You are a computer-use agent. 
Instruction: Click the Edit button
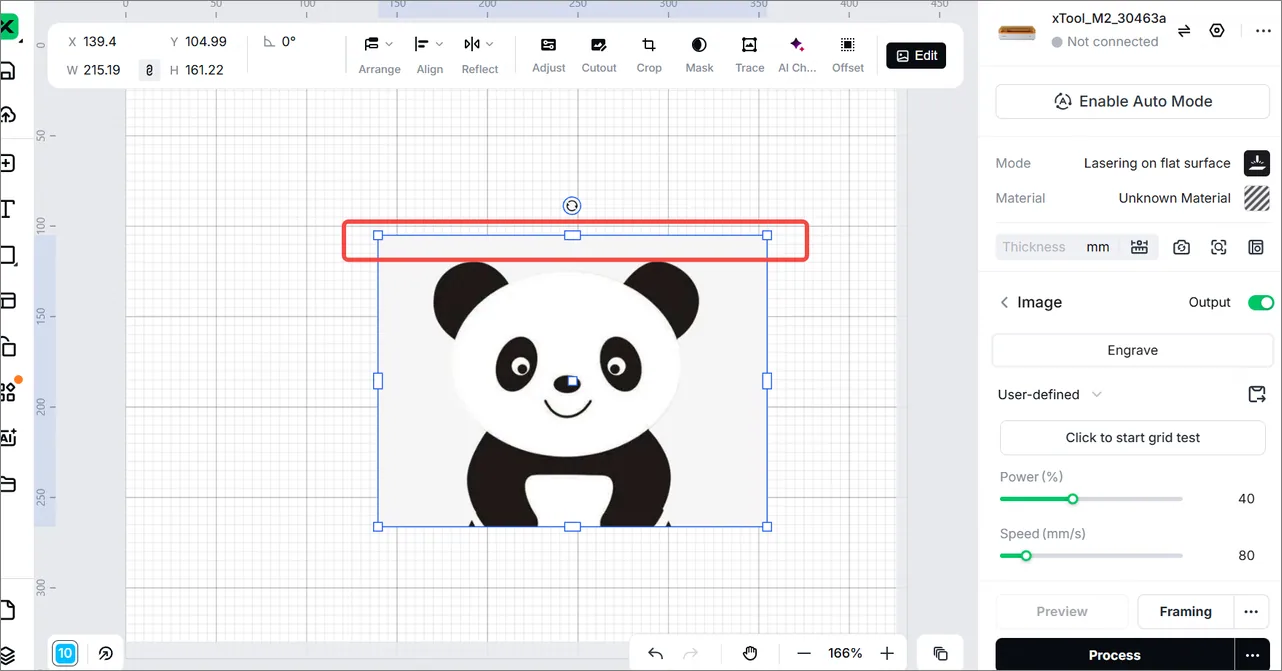pos(916,55)
